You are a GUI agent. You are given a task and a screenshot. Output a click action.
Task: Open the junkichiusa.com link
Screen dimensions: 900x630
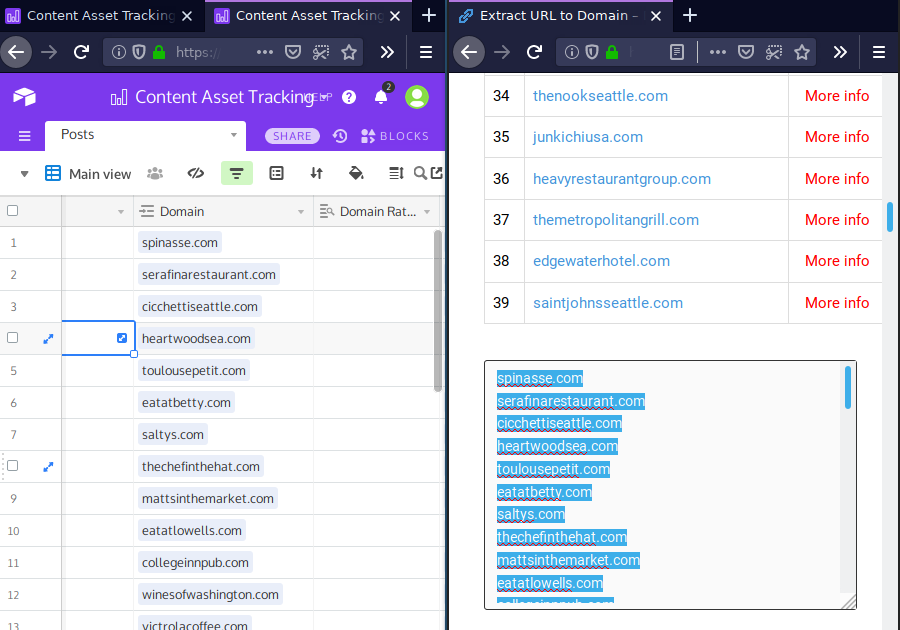pyautogui.click(x=588, y=137)
